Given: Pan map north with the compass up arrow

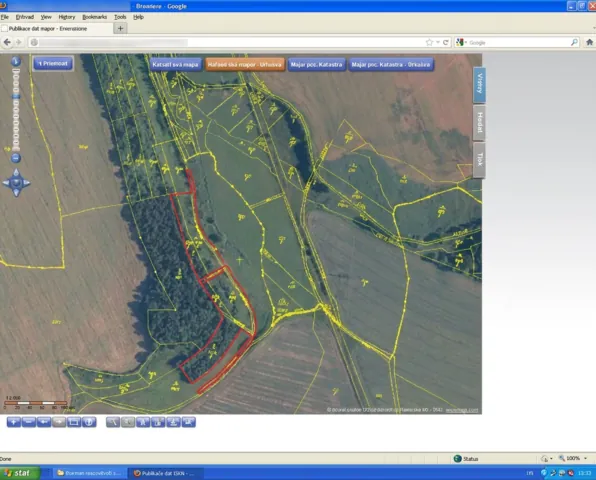Looking at the screenshot, I should (x=16, y=173).
